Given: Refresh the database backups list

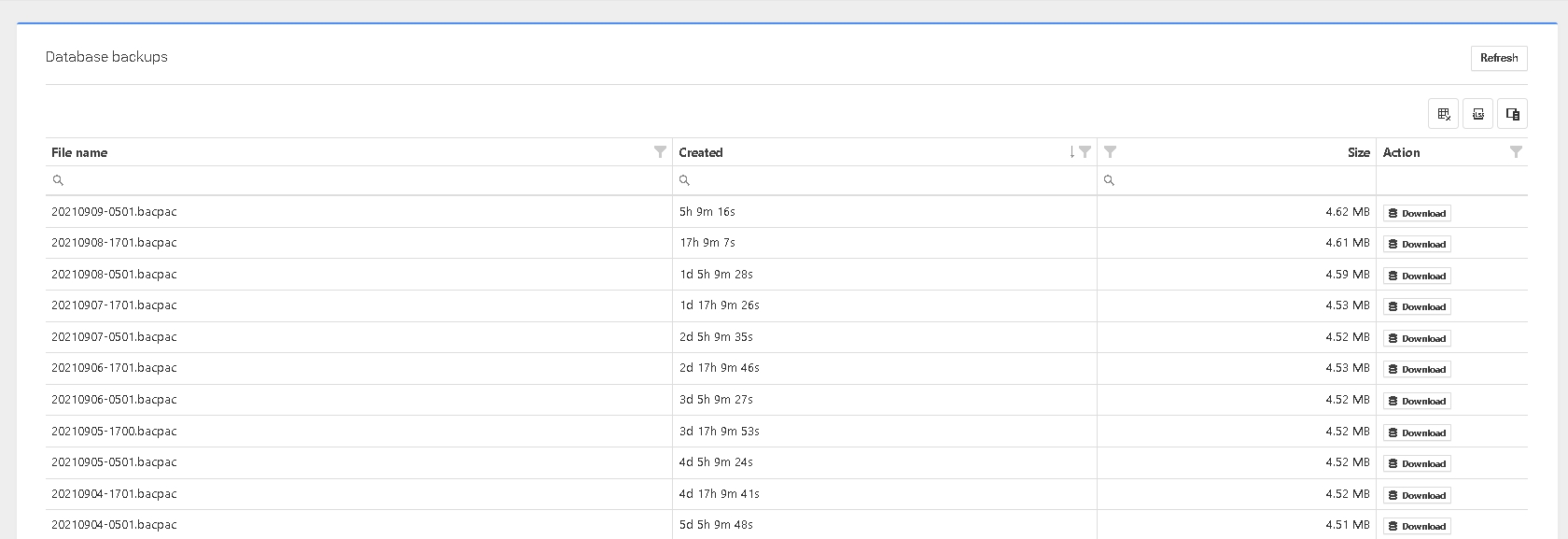Looking at the screenshot, I should point(1498,58).
